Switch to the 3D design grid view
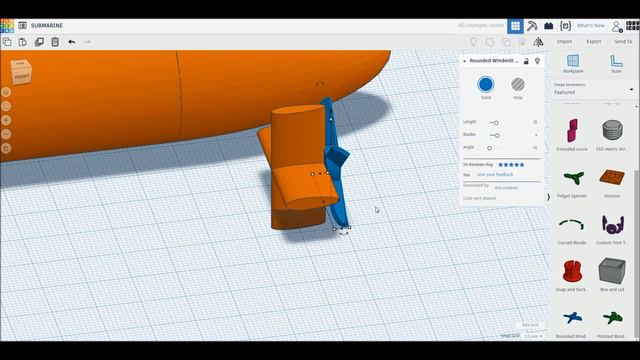Viewport: 640px width, 360px height. pyautogui.click(x=516, y=26)
